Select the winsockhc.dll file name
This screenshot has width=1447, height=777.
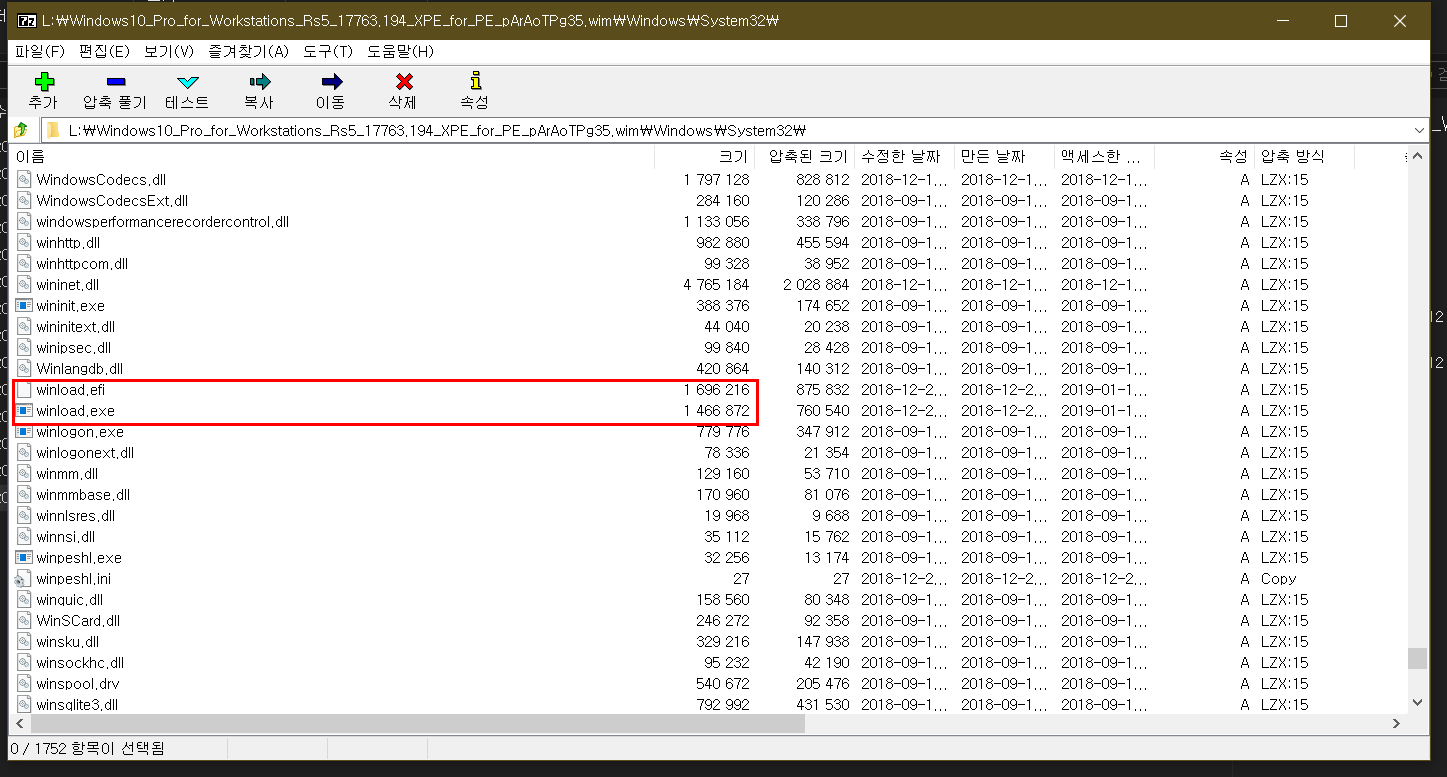coord(80,663)
